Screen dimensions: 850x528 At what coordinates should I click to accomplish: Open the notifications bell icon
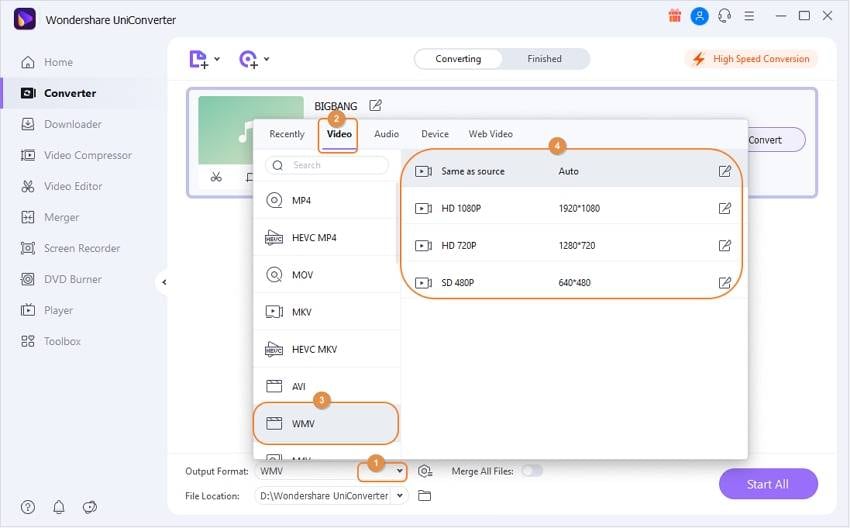[59, 507]
